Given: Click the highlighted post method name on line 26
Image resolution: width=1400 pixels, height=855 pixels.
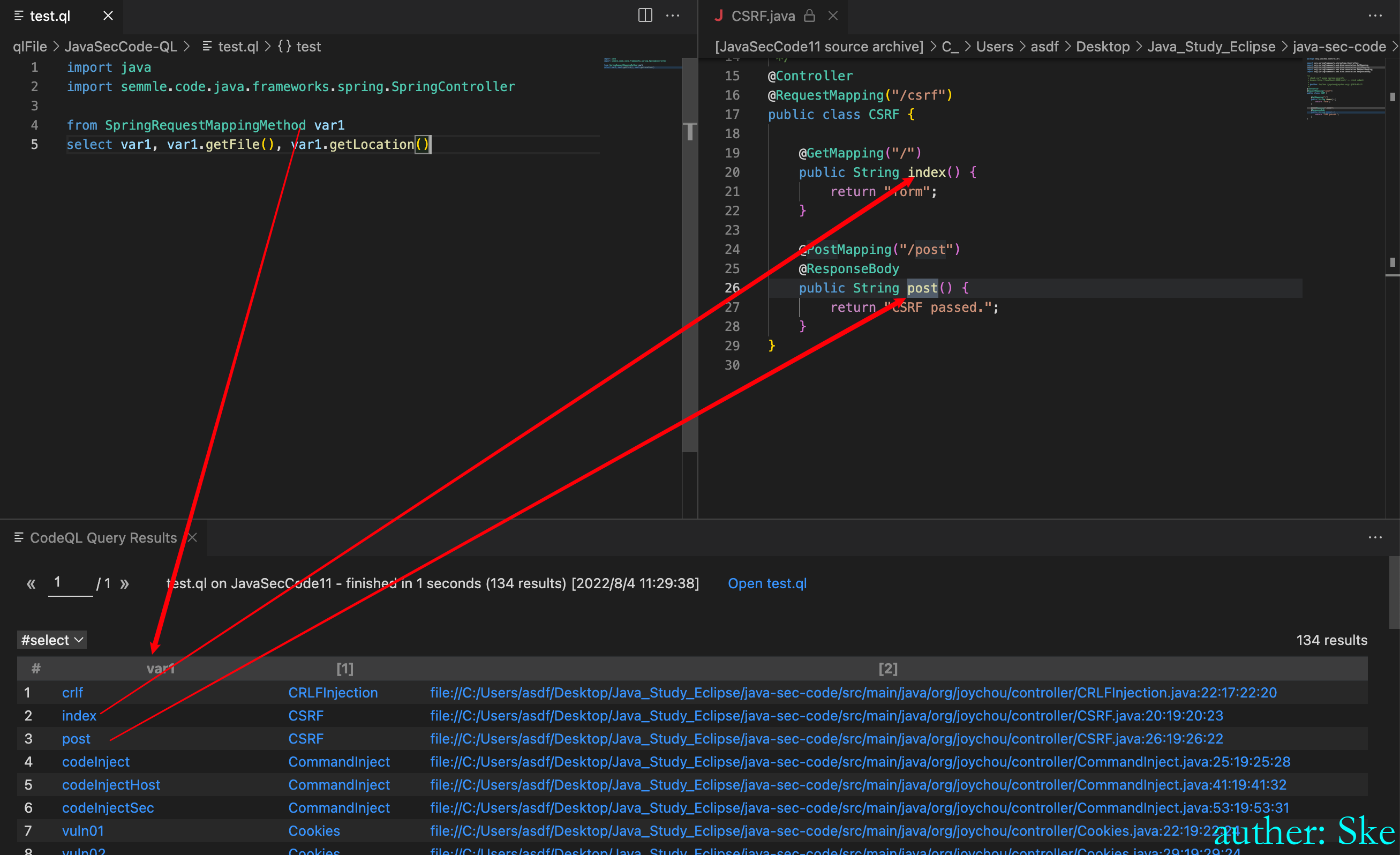Looking at the screenshot, I should point(922,288).
